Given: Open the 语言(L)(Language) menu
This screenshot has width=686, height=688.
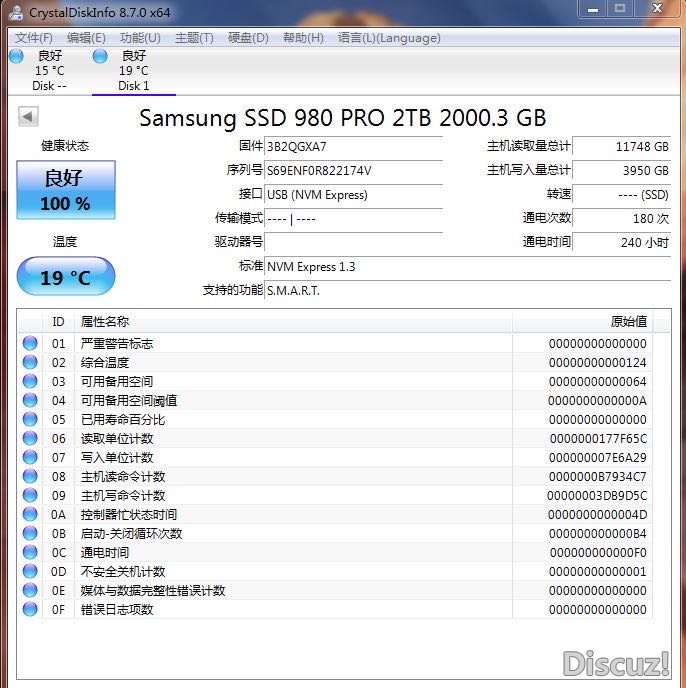Looking at the screenshot, I should click(389, 38).
